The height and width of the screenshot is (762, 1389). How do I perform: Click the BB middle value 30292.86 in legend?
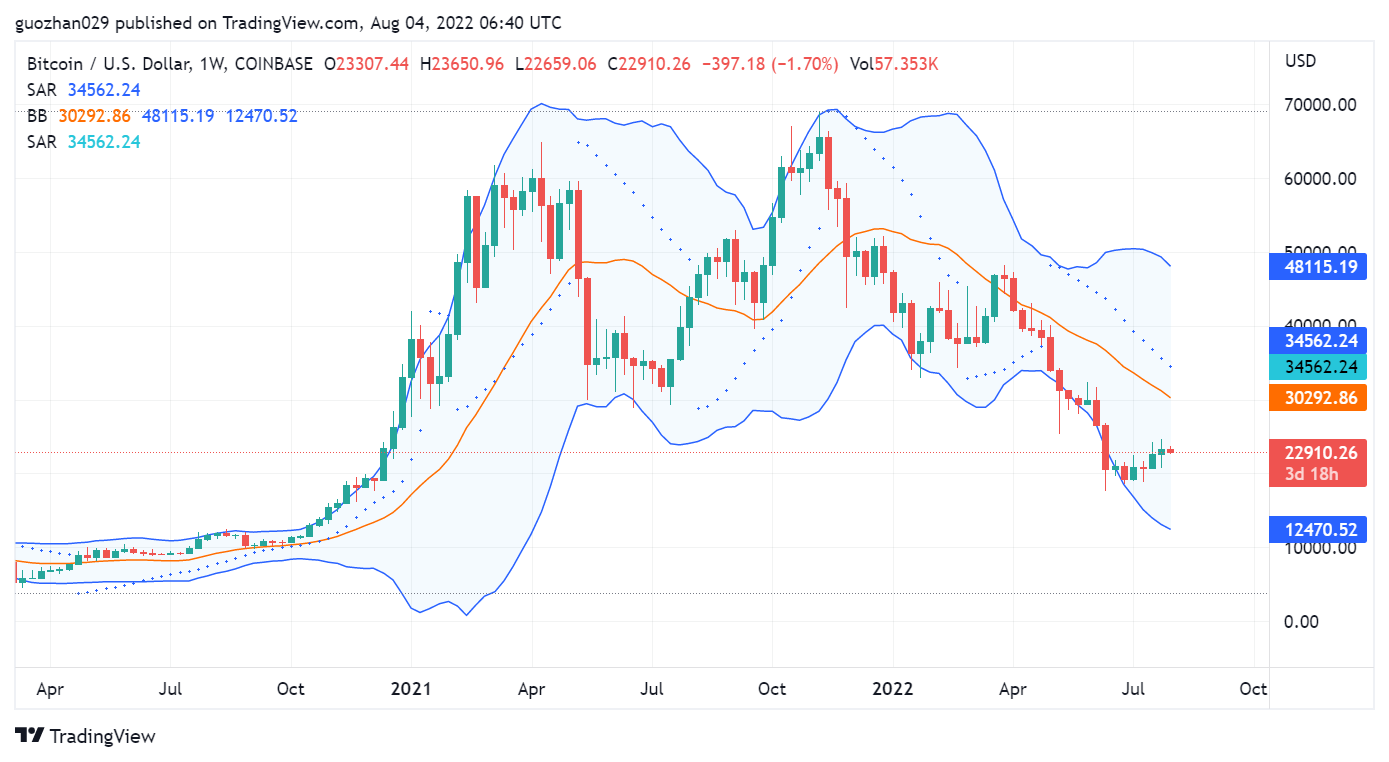[95, 116]
